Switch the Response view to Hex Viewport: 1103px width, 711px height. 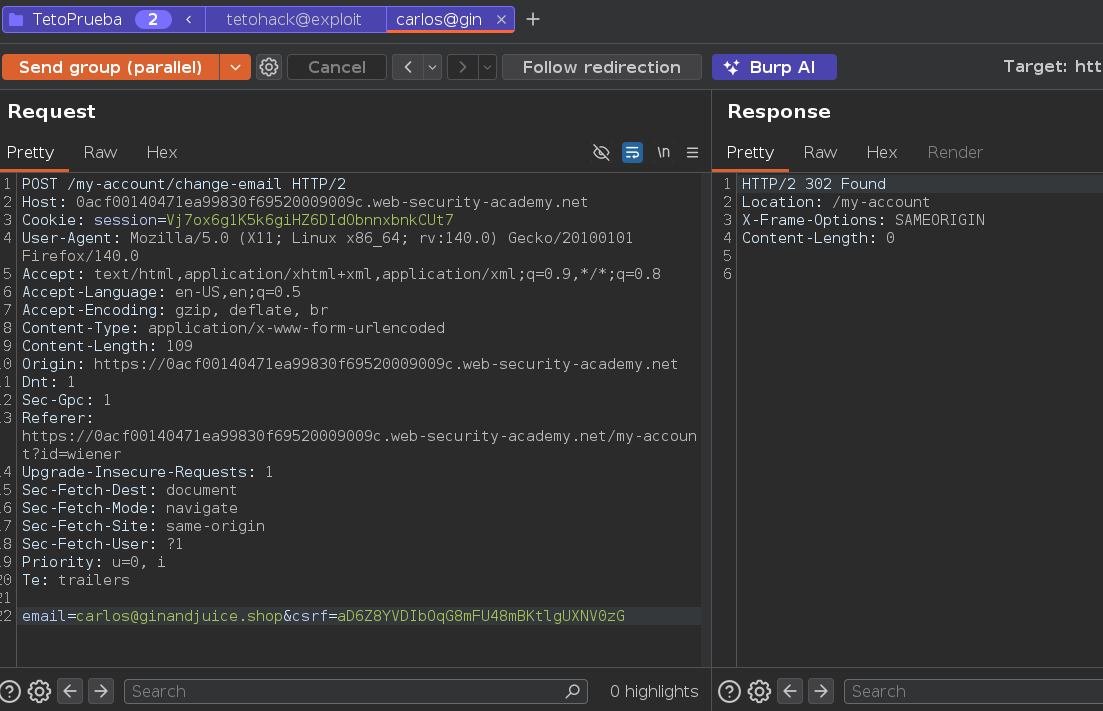pyautogui.click(x=881, y=153)
